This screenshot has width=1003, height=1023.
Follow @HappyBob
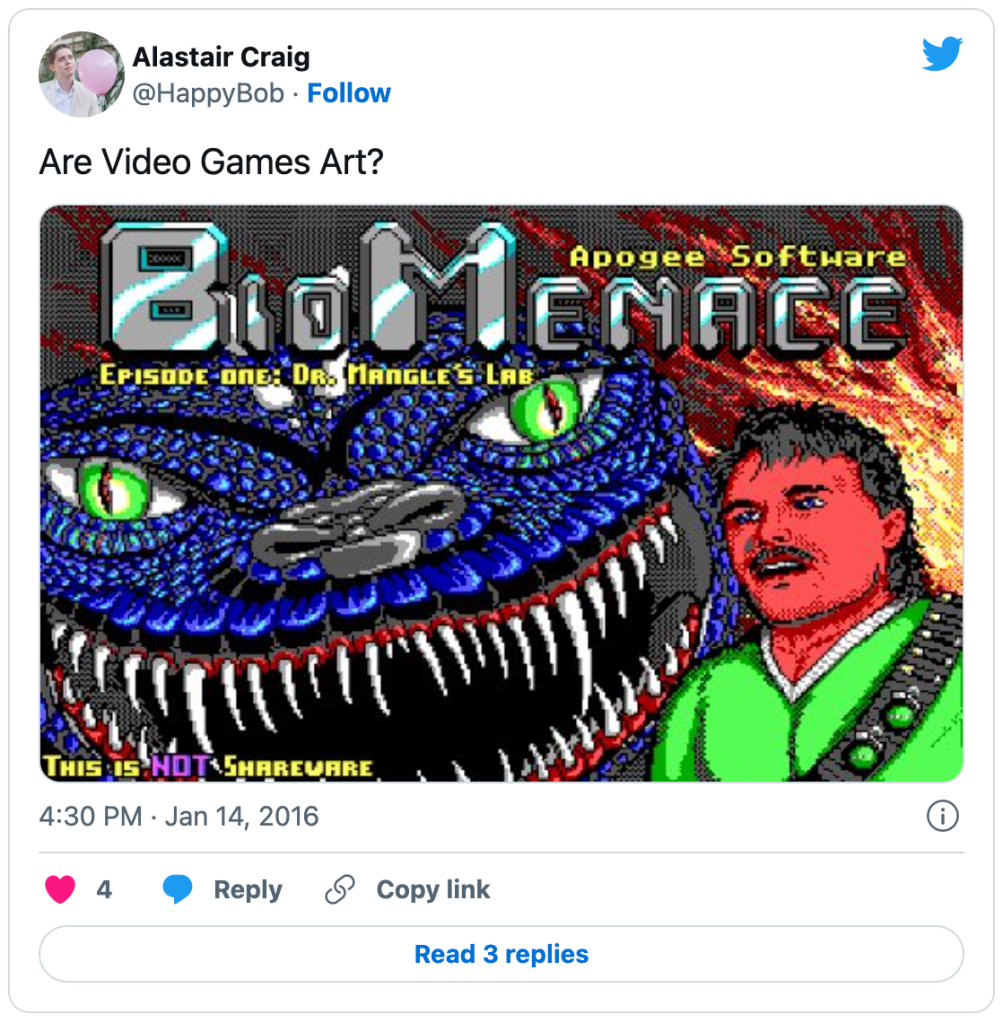click(x=348, y=93)
